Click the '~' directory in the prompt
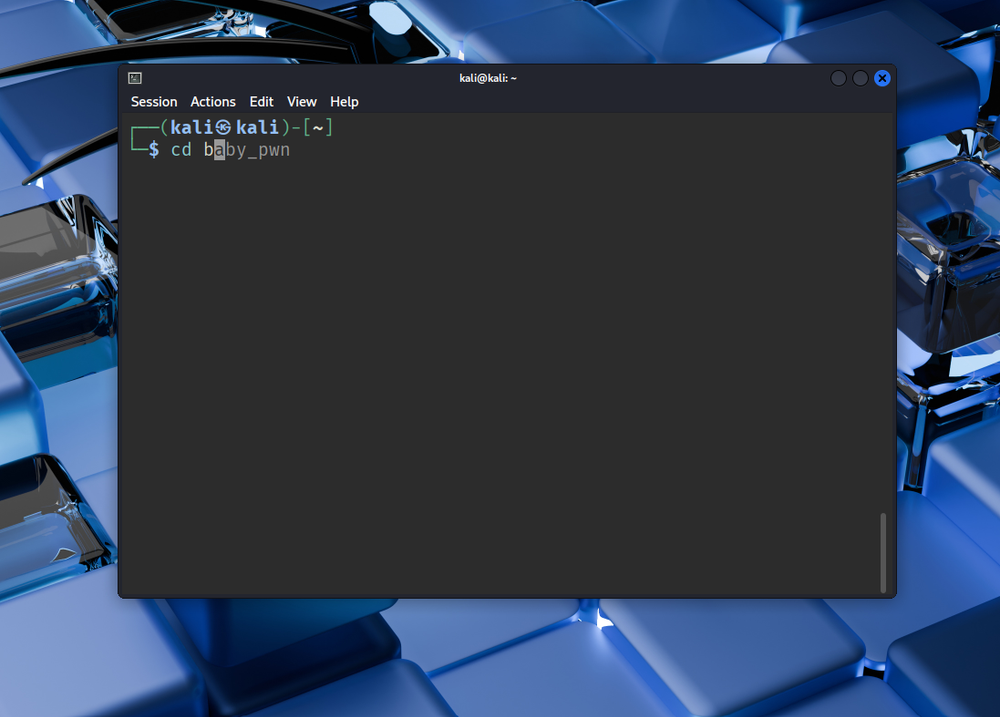The height and width of the screenshot is (717, 1000). pyautogui.click(x=318, y=128)
